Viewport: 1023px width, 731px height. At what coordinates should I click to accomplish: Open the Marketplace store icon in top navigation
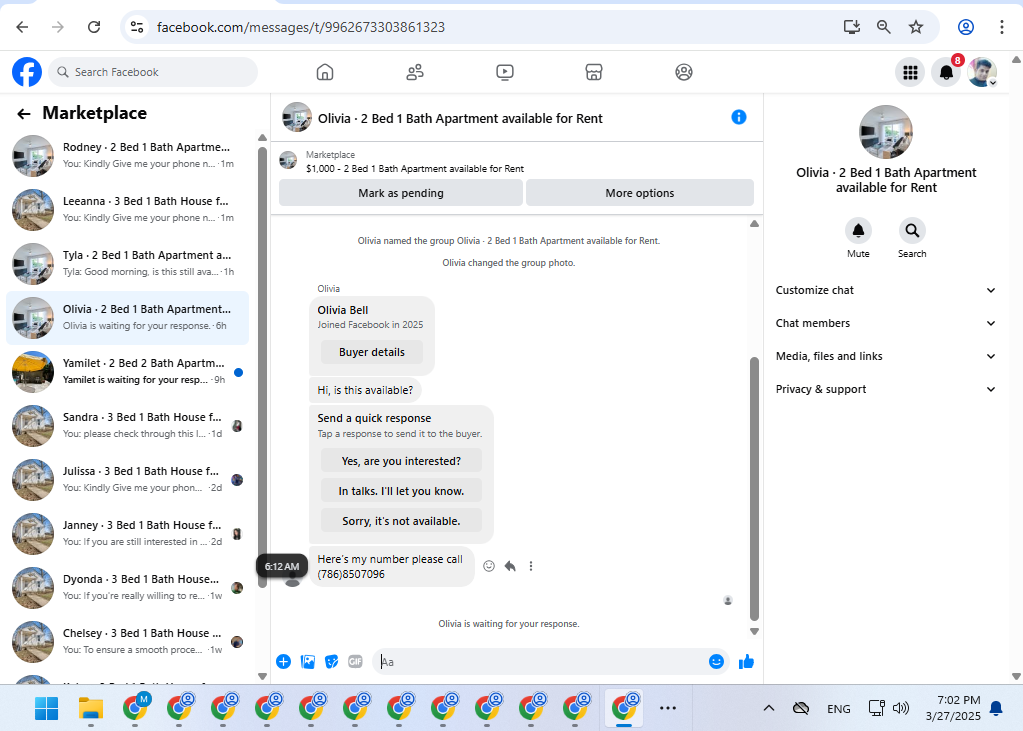[x=594, y=72]
